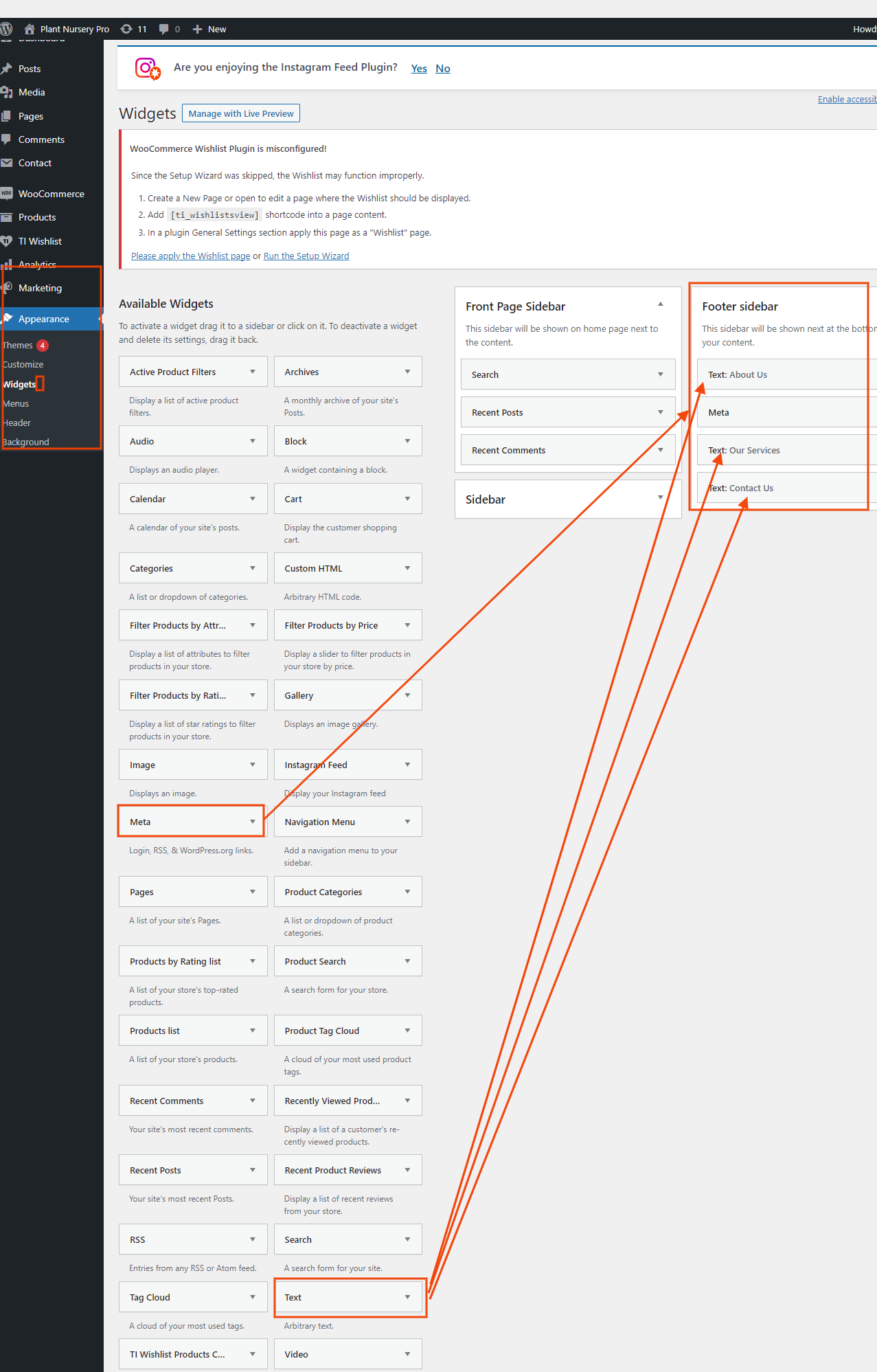Click the WooCommerce icon in sidebar

(x=7, y=194)
